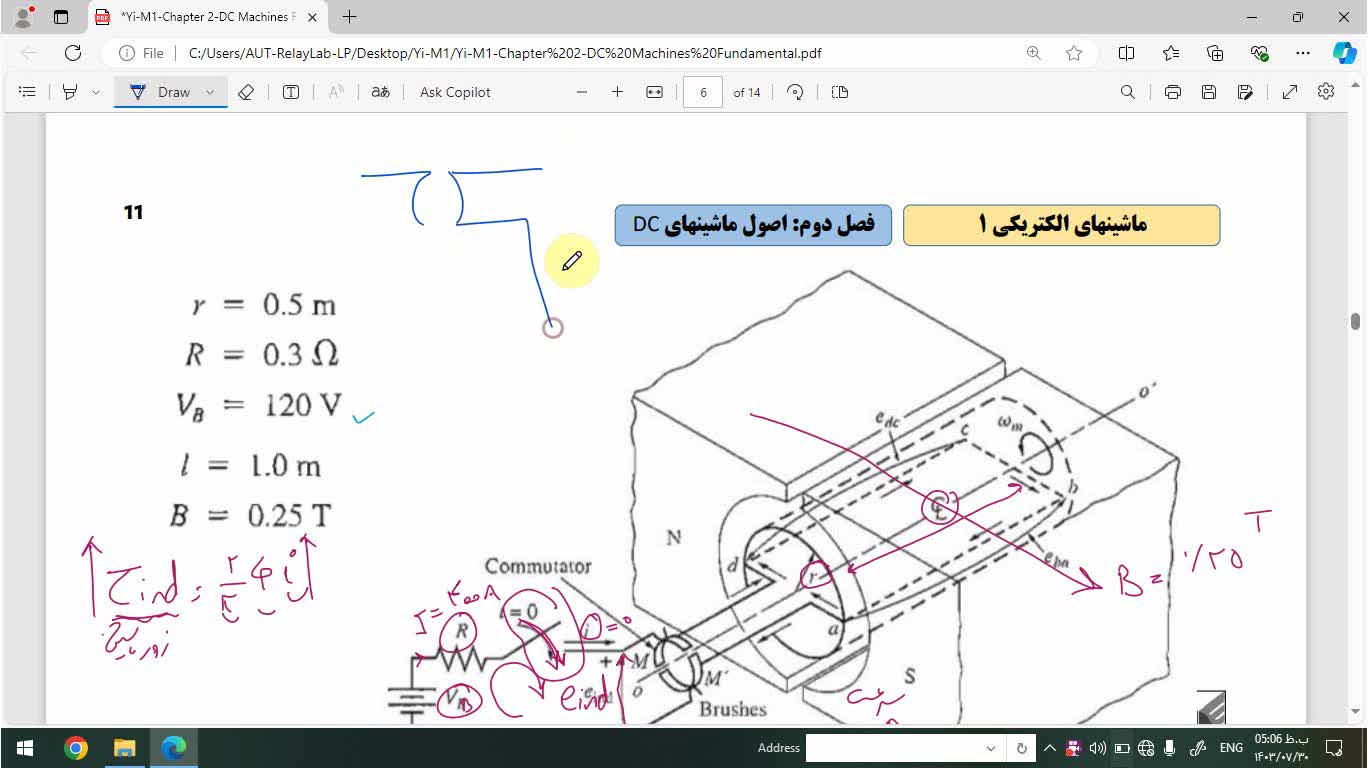The height and width of the screenshot is (768, 1368).
Task: Open PDF settings gear menu
Action: tap(1325, 92)
